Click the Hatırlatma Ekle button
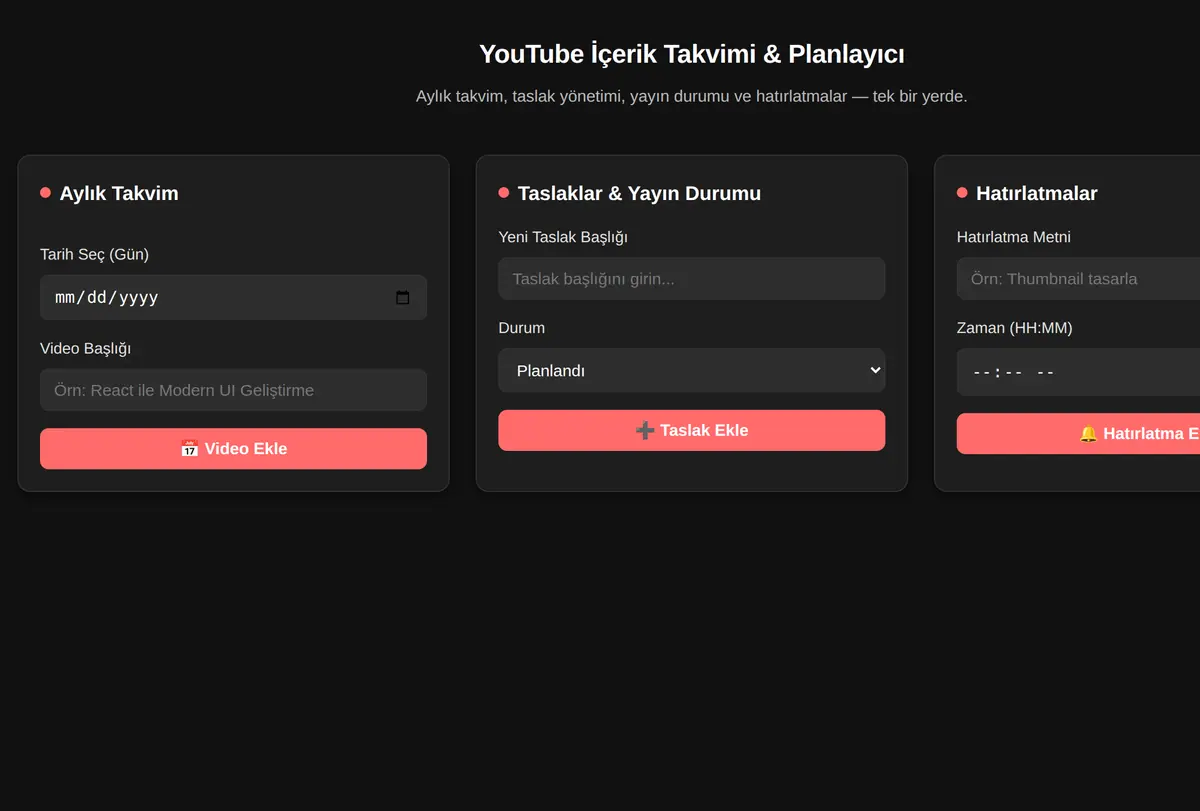Screen dimensions: 1200x811 (x=1078, y=434)
